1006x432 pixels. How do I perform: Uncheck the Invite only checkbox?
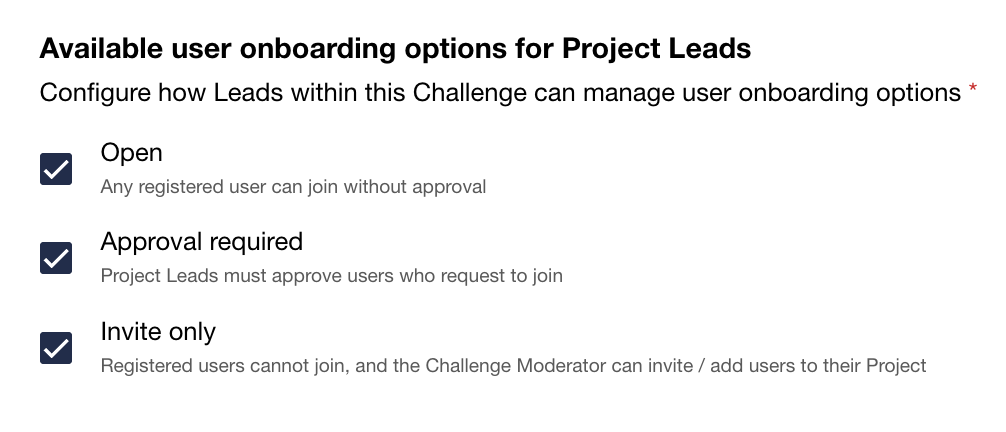pos(56,348)
